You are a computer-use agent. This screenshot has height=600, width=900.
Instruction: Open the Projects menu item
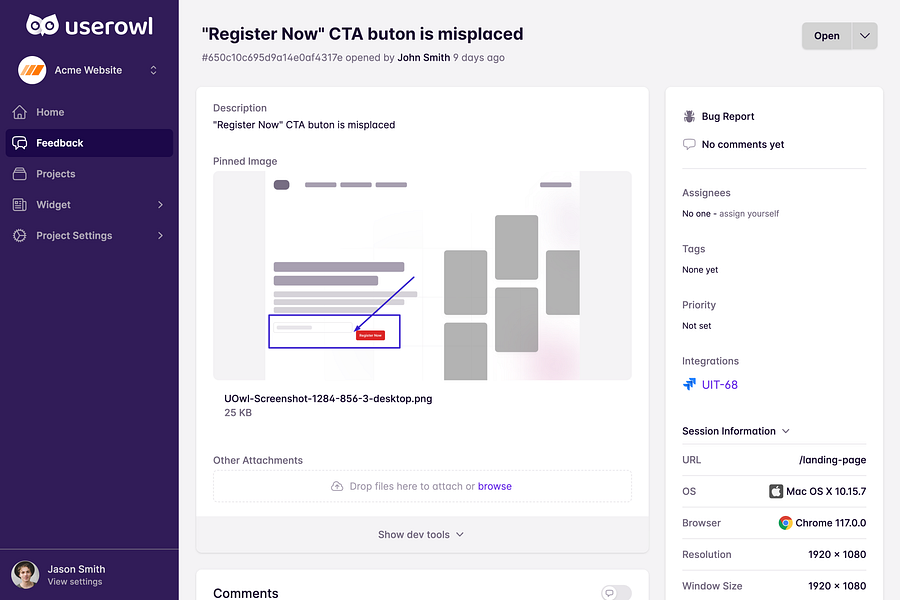tap(89, 174)
